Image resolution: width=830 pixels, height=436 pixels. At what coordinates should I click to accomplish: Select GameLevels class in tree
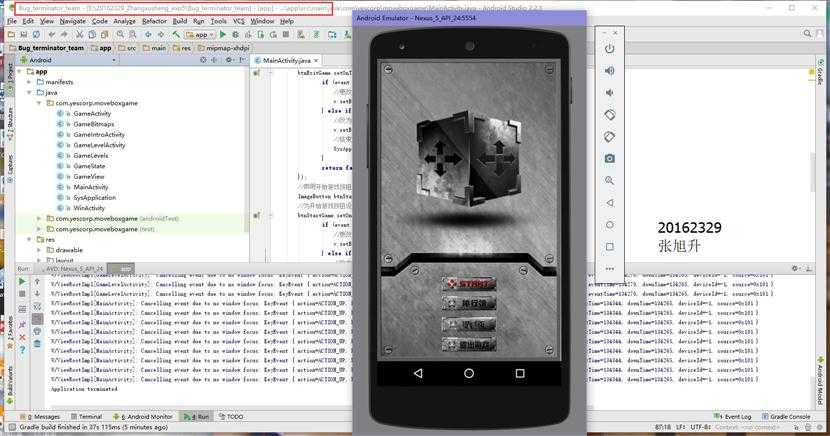[x=91, y=156]
